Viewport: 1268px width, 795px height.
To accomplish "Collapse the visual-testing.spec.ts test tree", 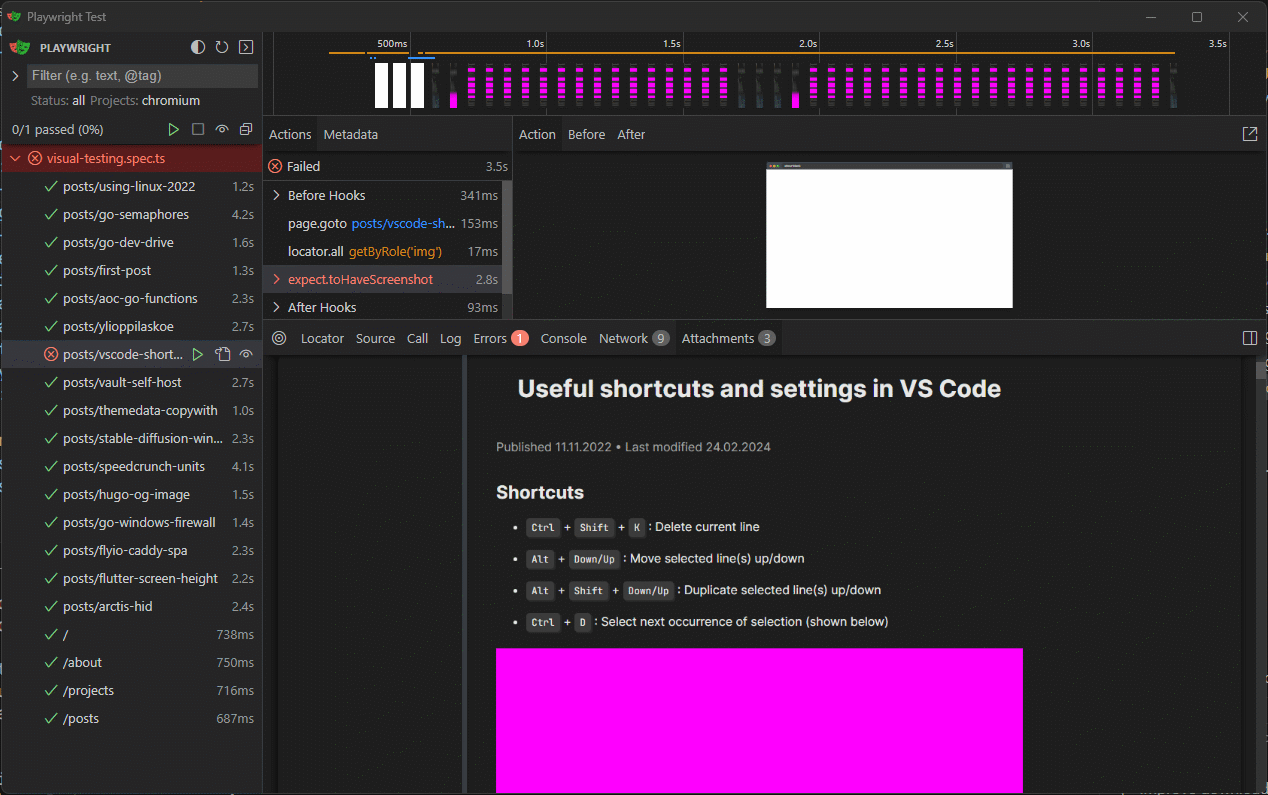I will (x=15, y=157).
